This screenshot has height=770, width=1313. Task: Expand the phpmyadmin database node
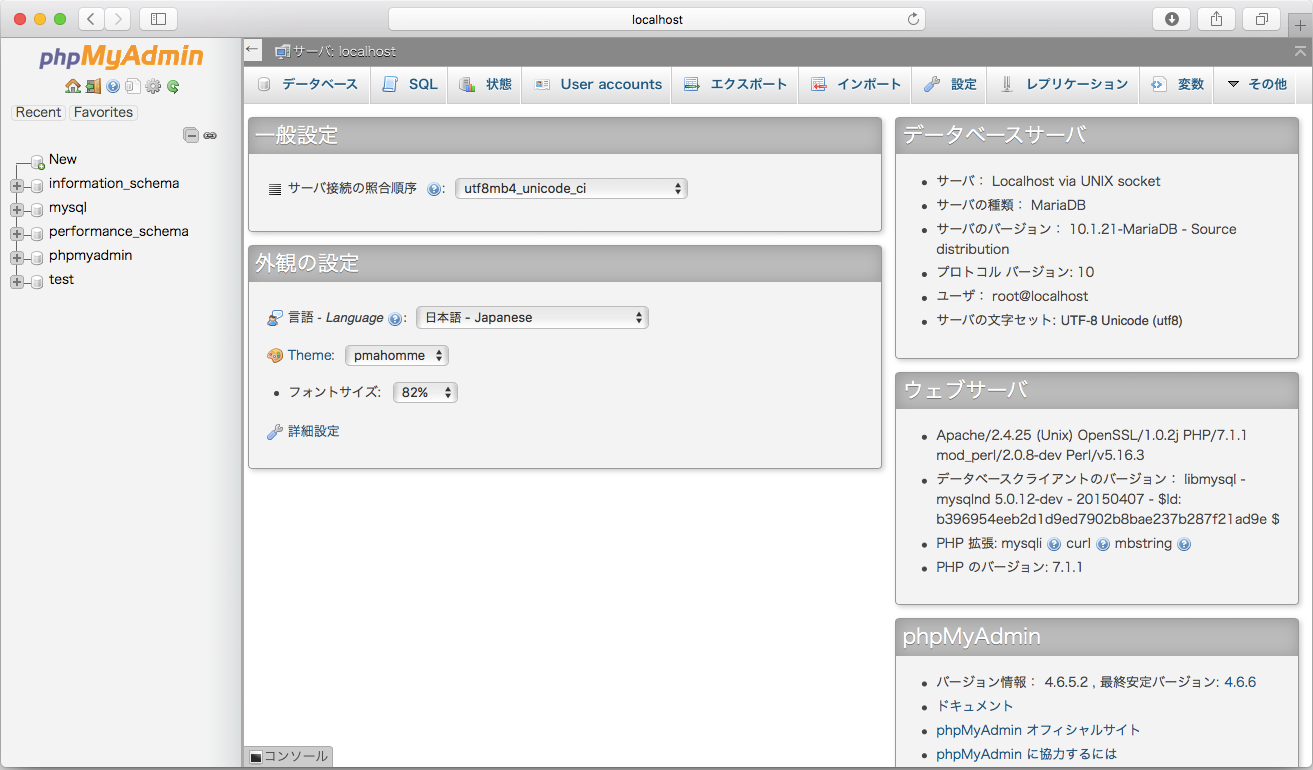[17, 257]
